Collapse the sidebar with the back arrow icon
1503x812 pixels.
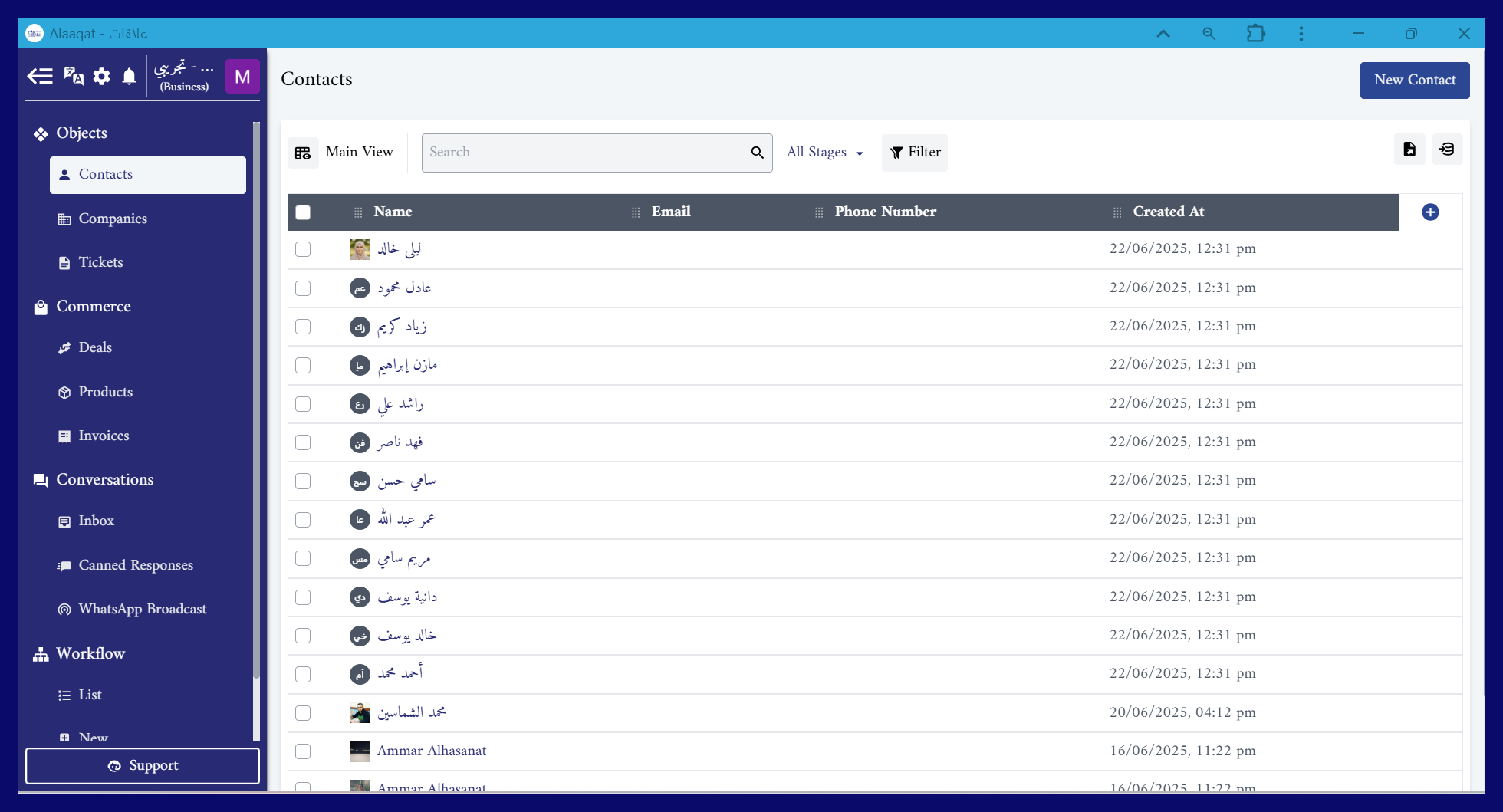(40, 76)
